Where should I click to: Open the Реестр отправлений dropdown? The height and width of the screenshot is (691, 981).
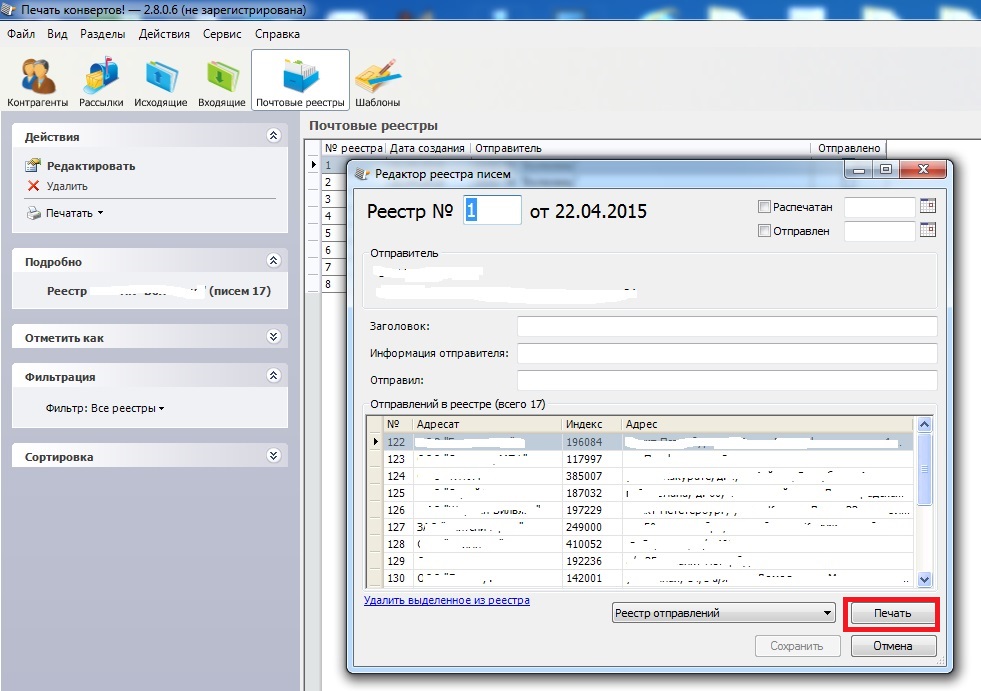723,613
